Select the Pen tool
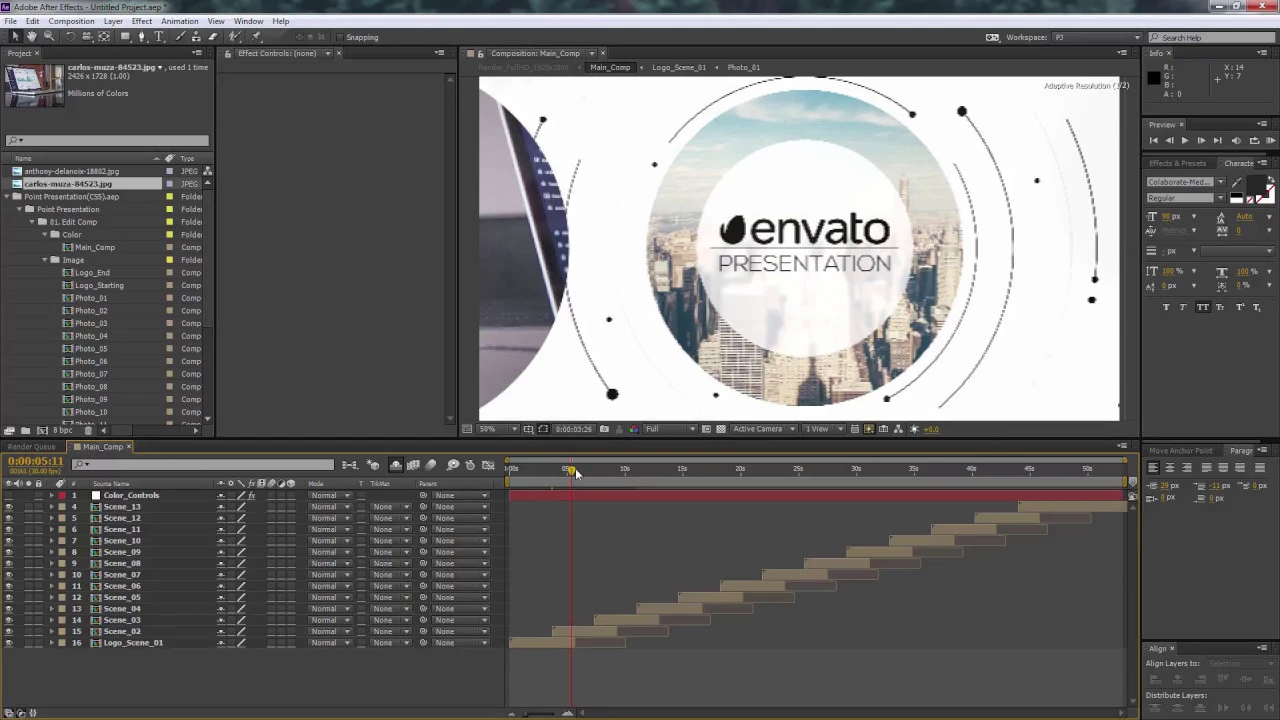The width and height of the screenshot is (1280, 720). click(x=142, y=37)
